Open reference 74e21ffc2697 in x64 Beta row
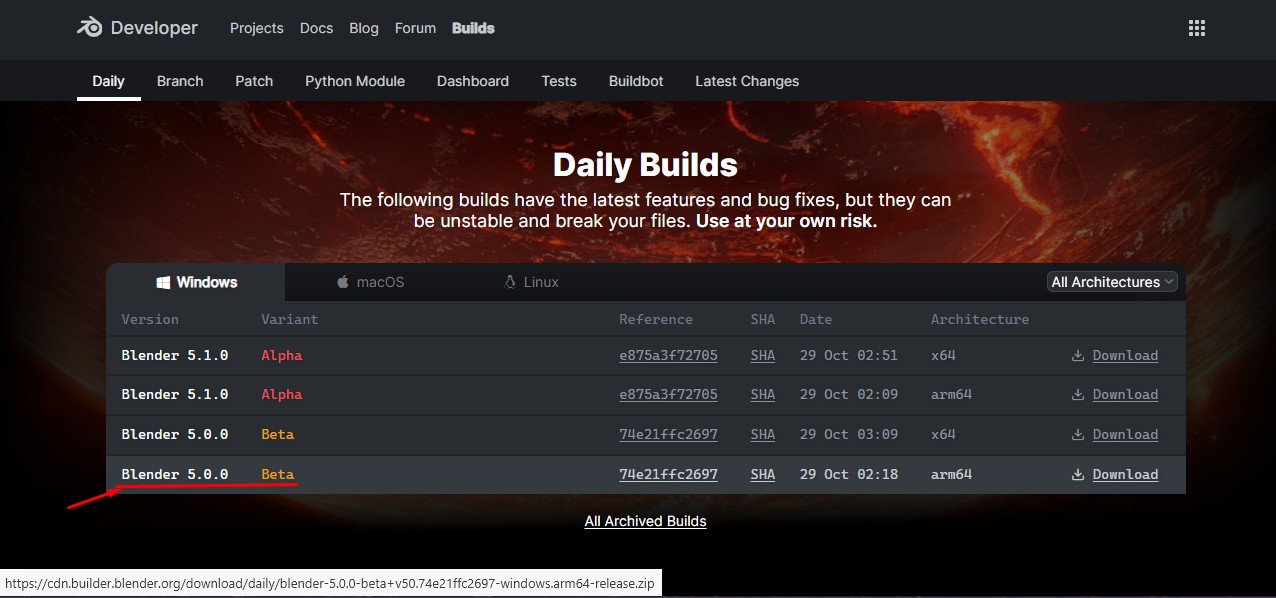The height and width of the screenshot is (598, 1276). 668,434
